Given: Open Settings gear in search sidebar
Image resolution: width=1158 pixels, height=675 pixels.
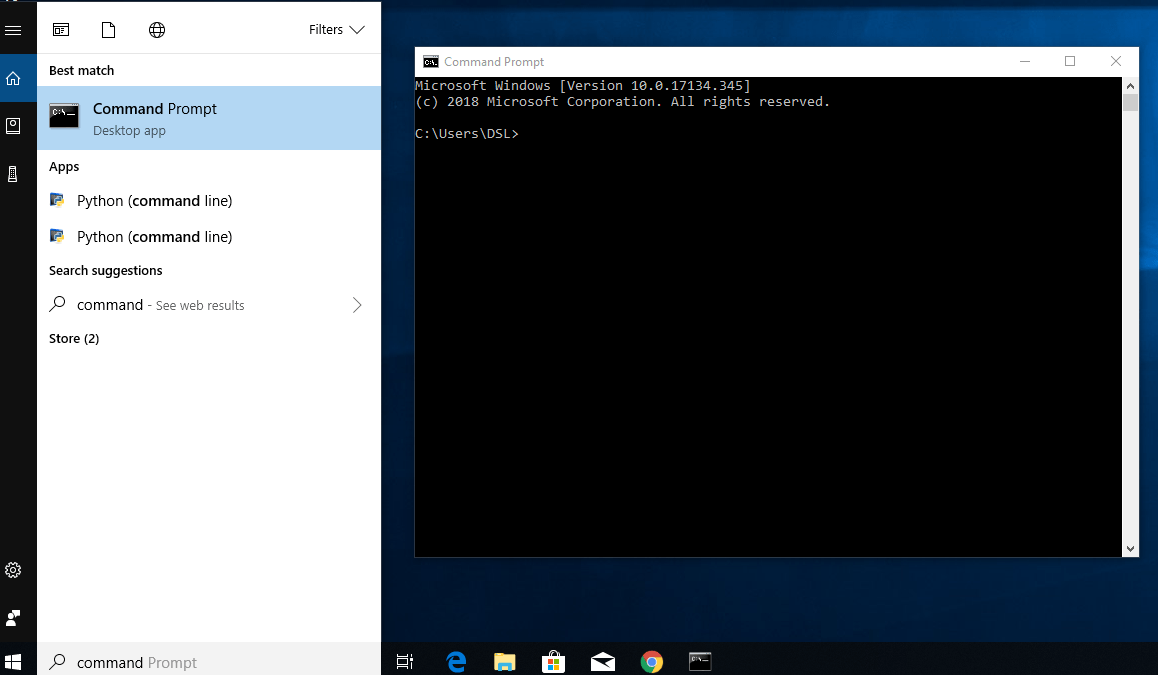Looking at the screenshot, I should pos(13,570).
